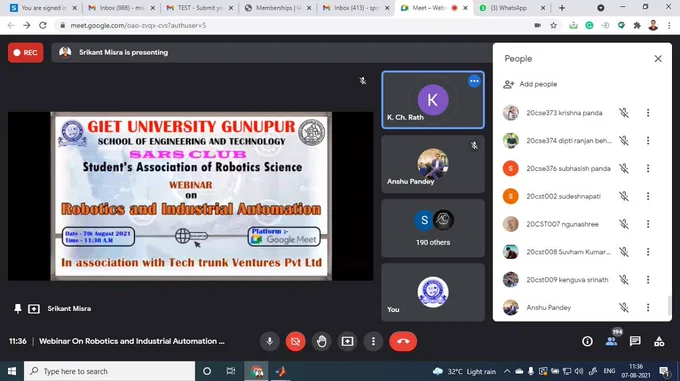Image resolution: width=680 pixels, height=381 pixels.
Task: Open the 190 others tile
Action: point(433,228)
